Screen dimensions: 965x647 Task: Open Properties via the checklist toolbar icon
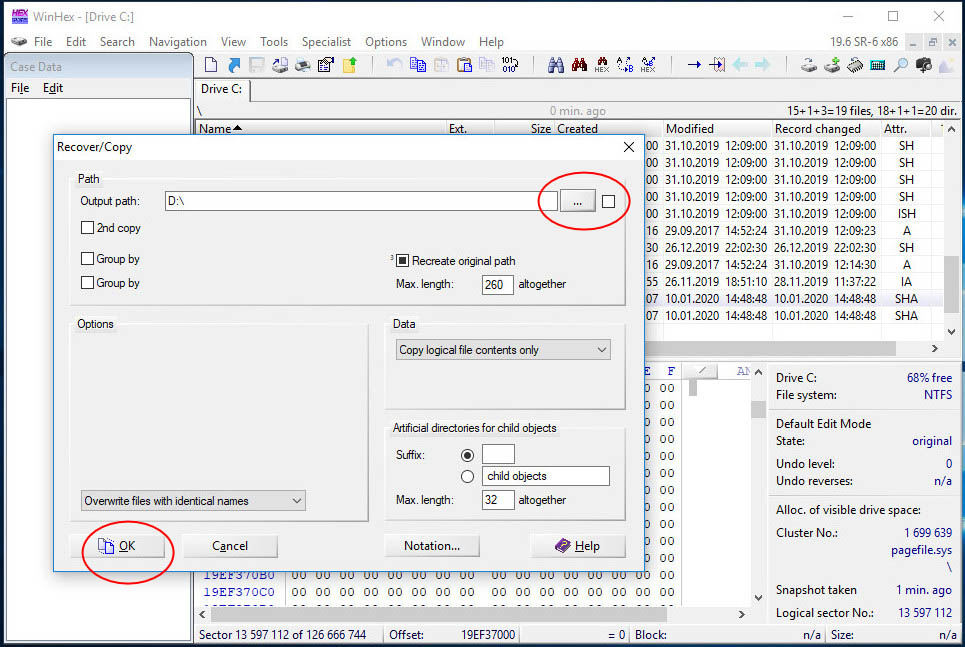(x=326, y=65)
